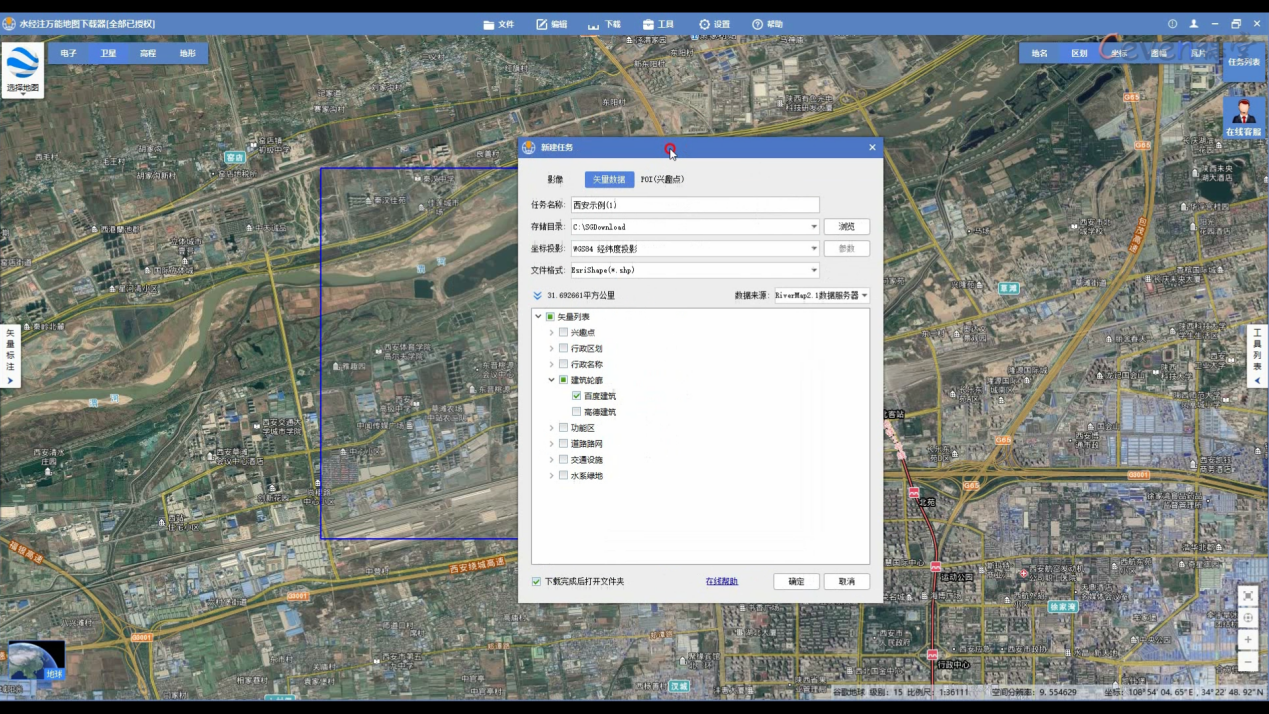The height and width of the screenshot is (714, 1269).
Task: Click the 确定 confirm button
Action: tap(796, 581)
